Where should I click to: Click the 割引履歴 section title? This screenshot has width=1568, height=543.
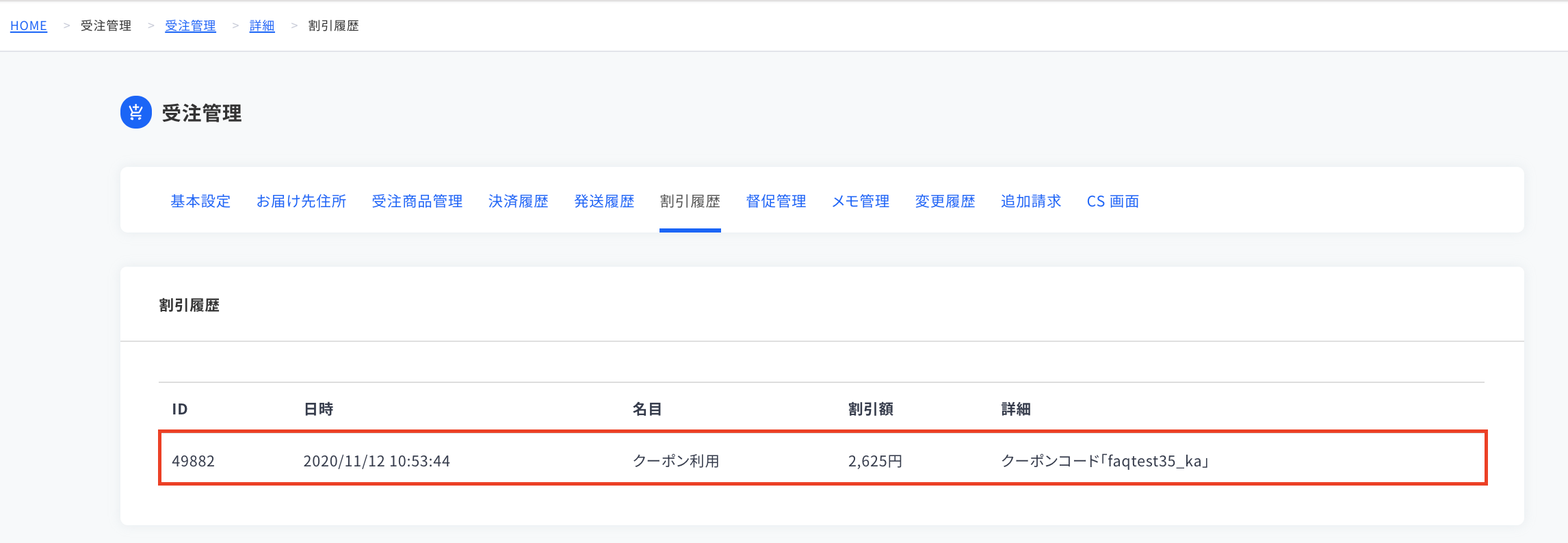pos(190,305)
